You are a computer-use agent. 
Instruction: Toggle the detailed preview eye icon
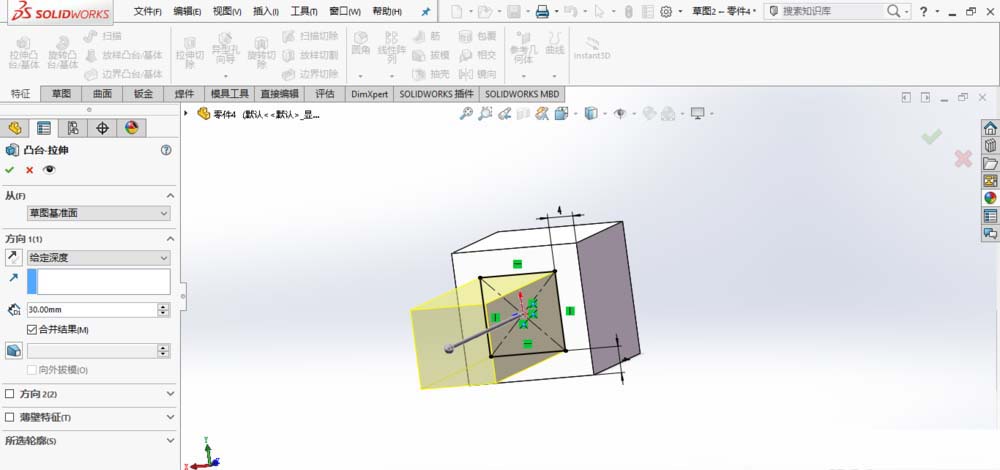pyautogui.click(x=49, y=170)
